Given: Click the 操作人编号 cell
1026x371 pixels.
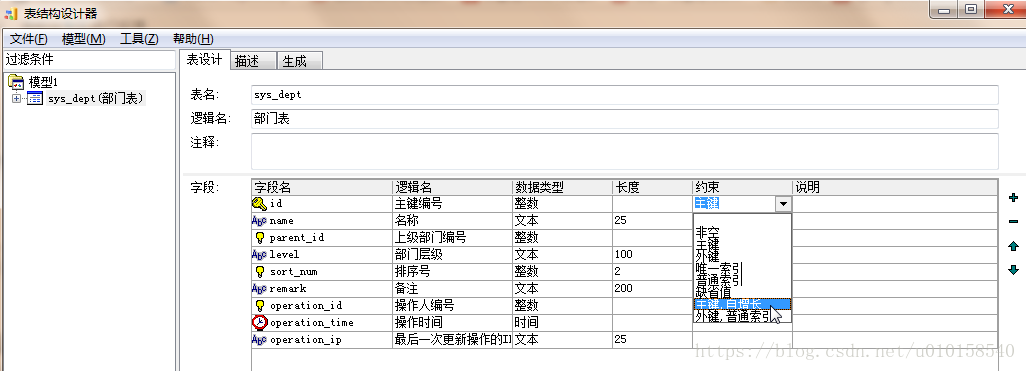Looking at the screenshot, I should (452, 306).
